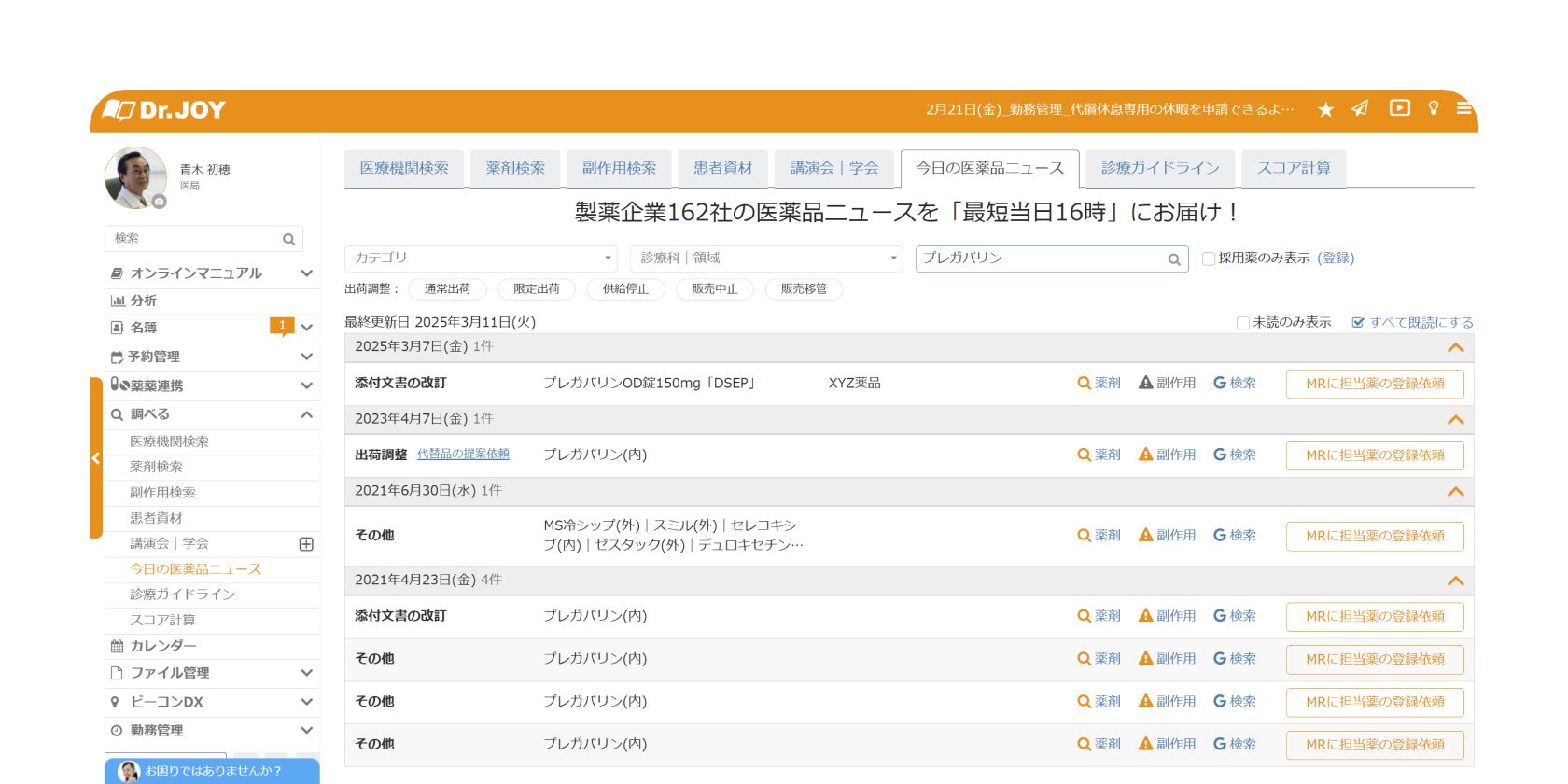Collapse the sidebar with the orange arrow handle
Screen dimensions: 1568x784
[x=95, y=457]
